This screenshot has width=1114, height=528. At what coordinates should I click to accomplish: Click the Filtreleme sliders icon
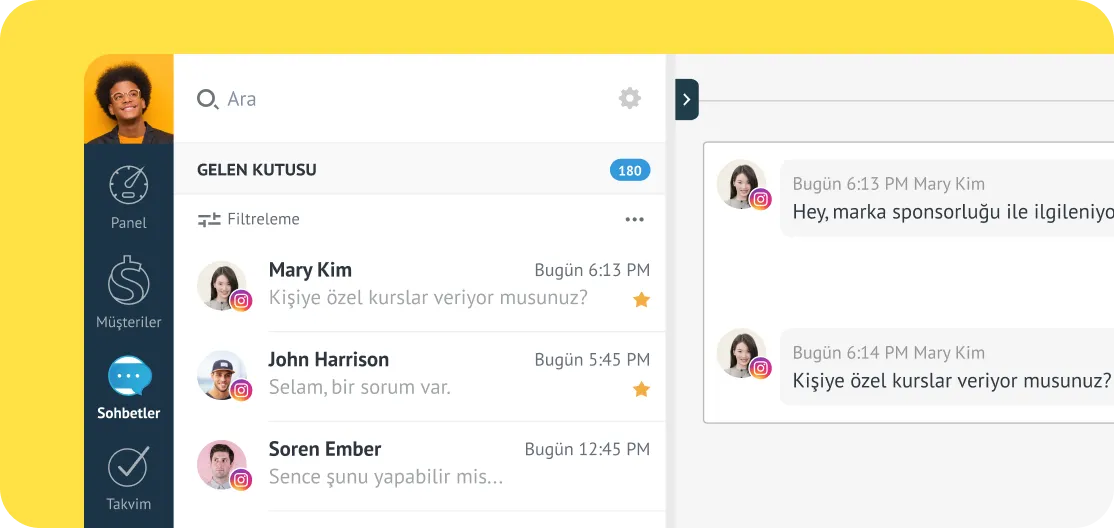[x=209, y=219]
